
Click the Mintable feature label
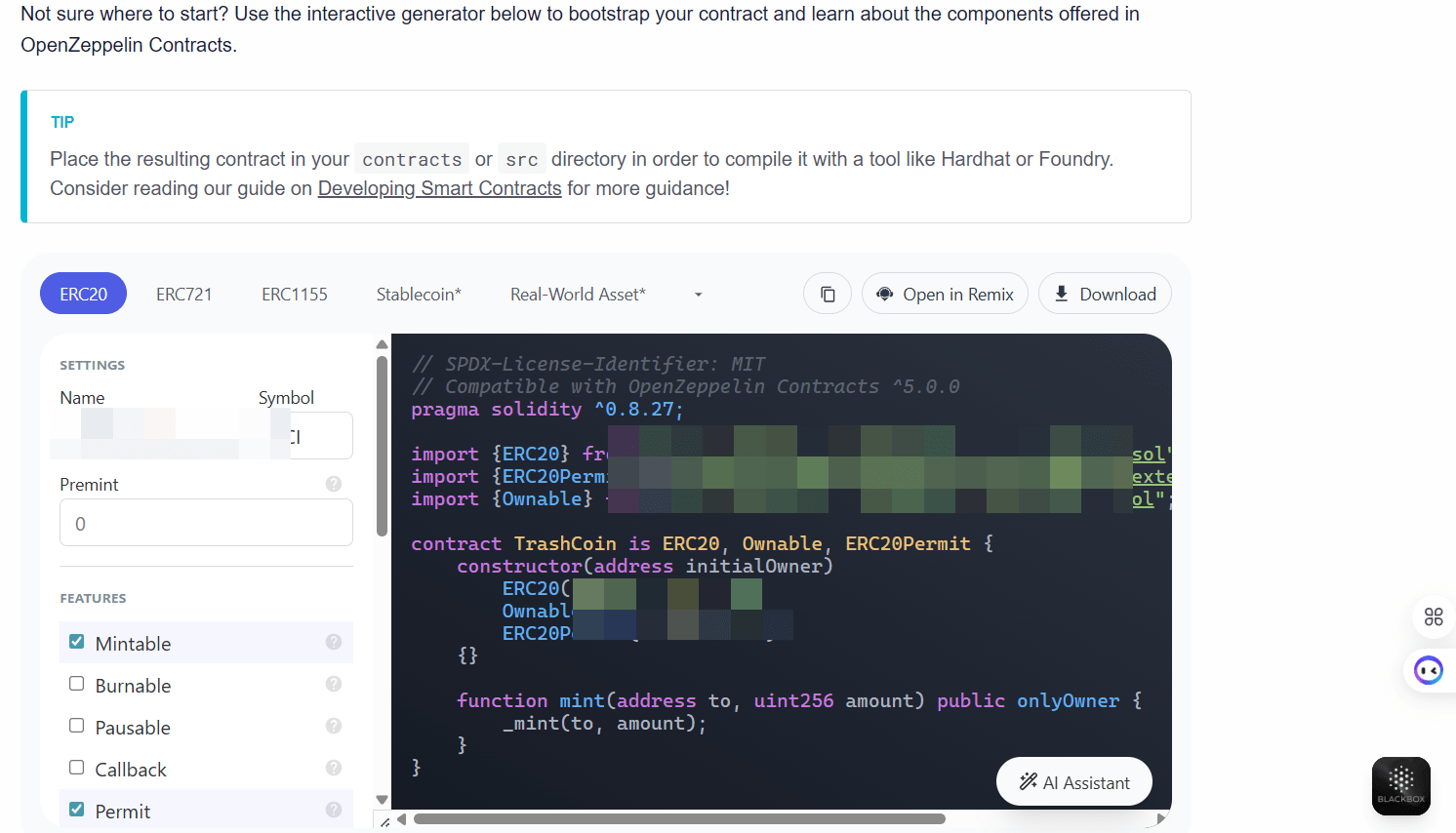[133, 644]
